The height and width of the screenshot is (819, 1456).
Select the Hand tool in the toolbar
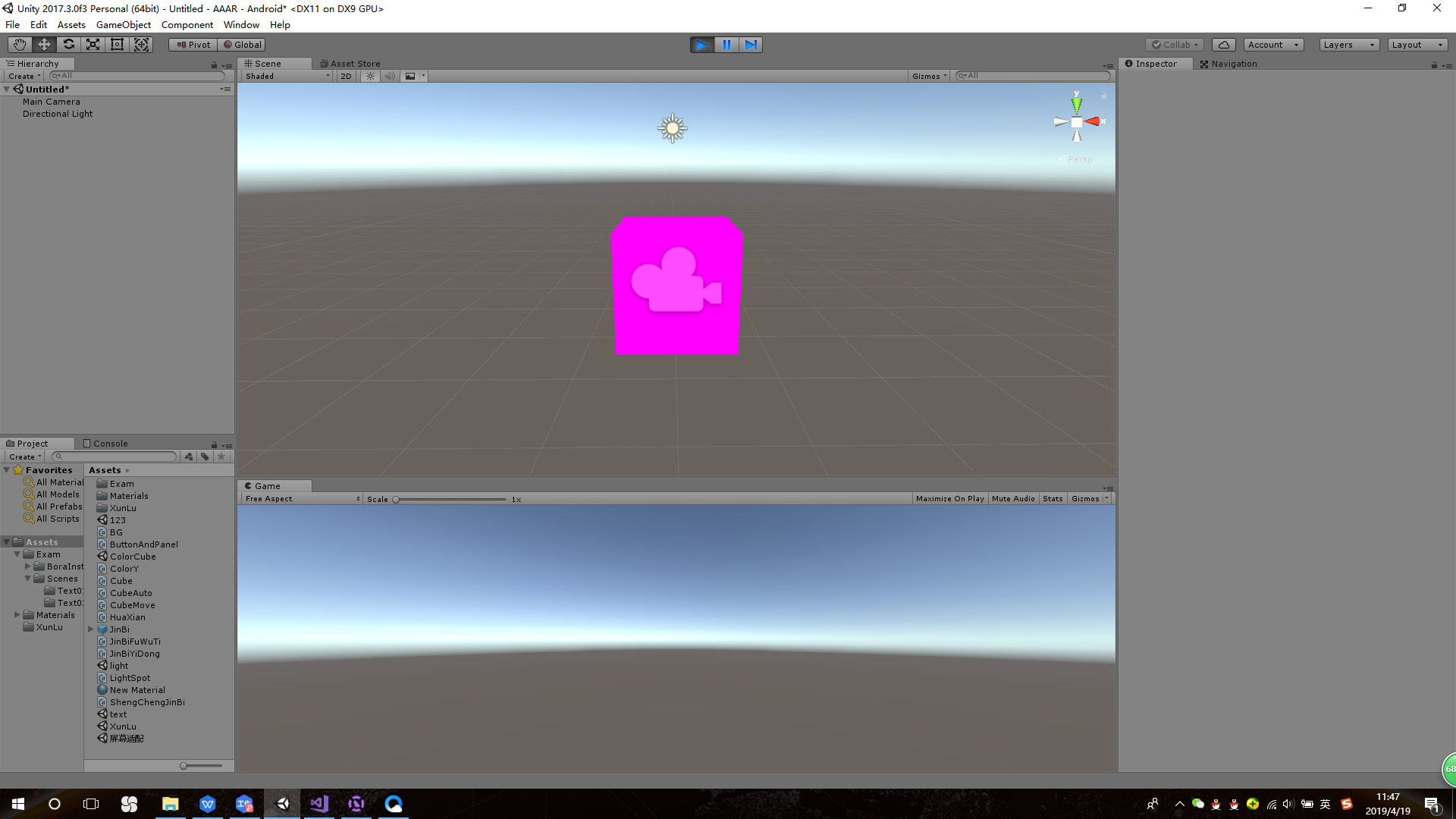click(19, 44)
